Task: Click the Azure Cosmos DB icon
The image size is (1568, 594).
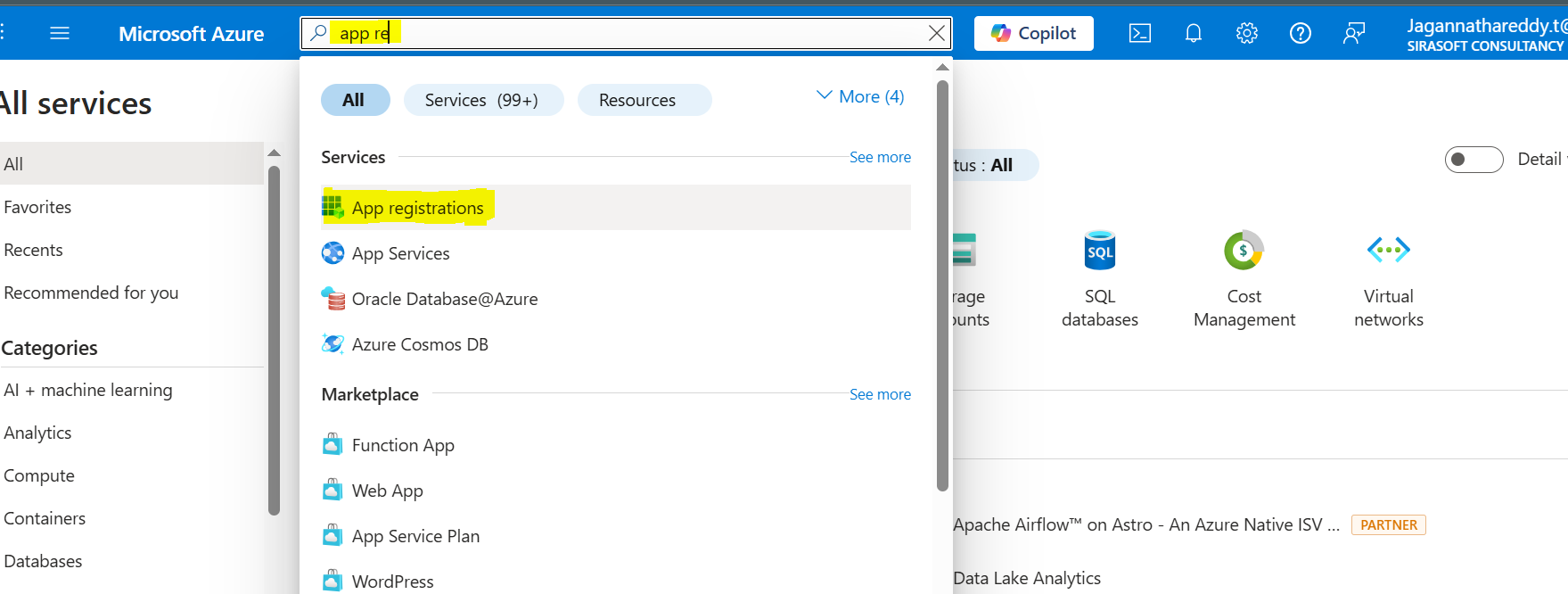Action: pos(332,343)
